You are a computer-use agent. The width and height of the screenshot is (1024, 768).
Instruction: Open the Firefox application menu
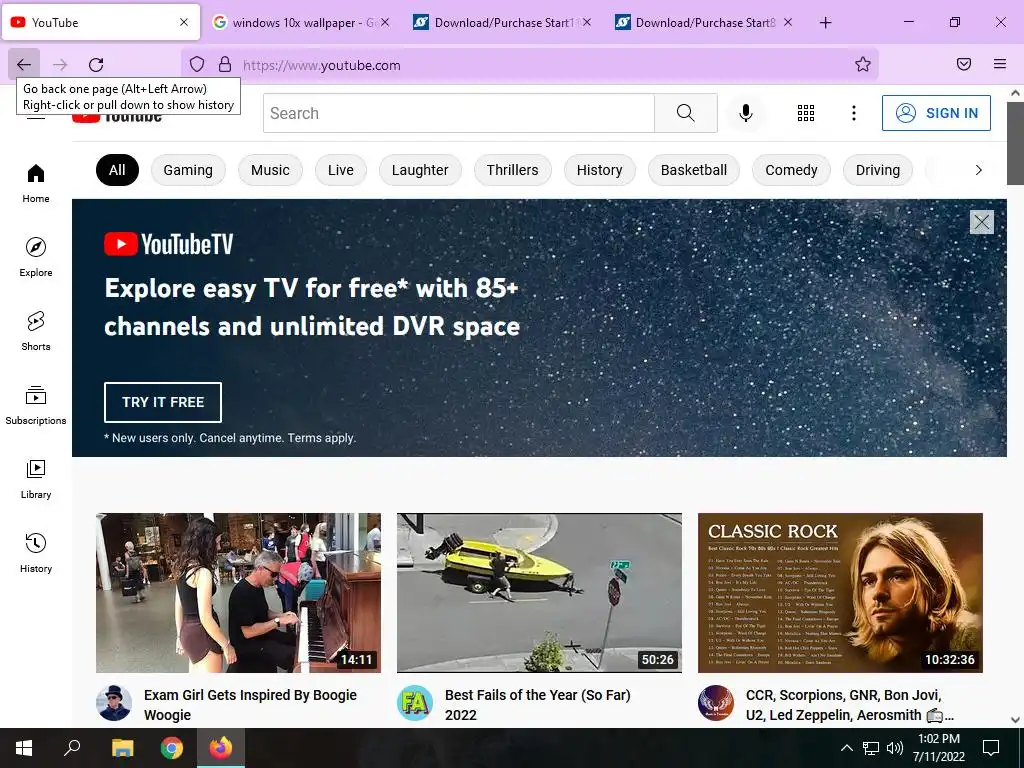1000,64
